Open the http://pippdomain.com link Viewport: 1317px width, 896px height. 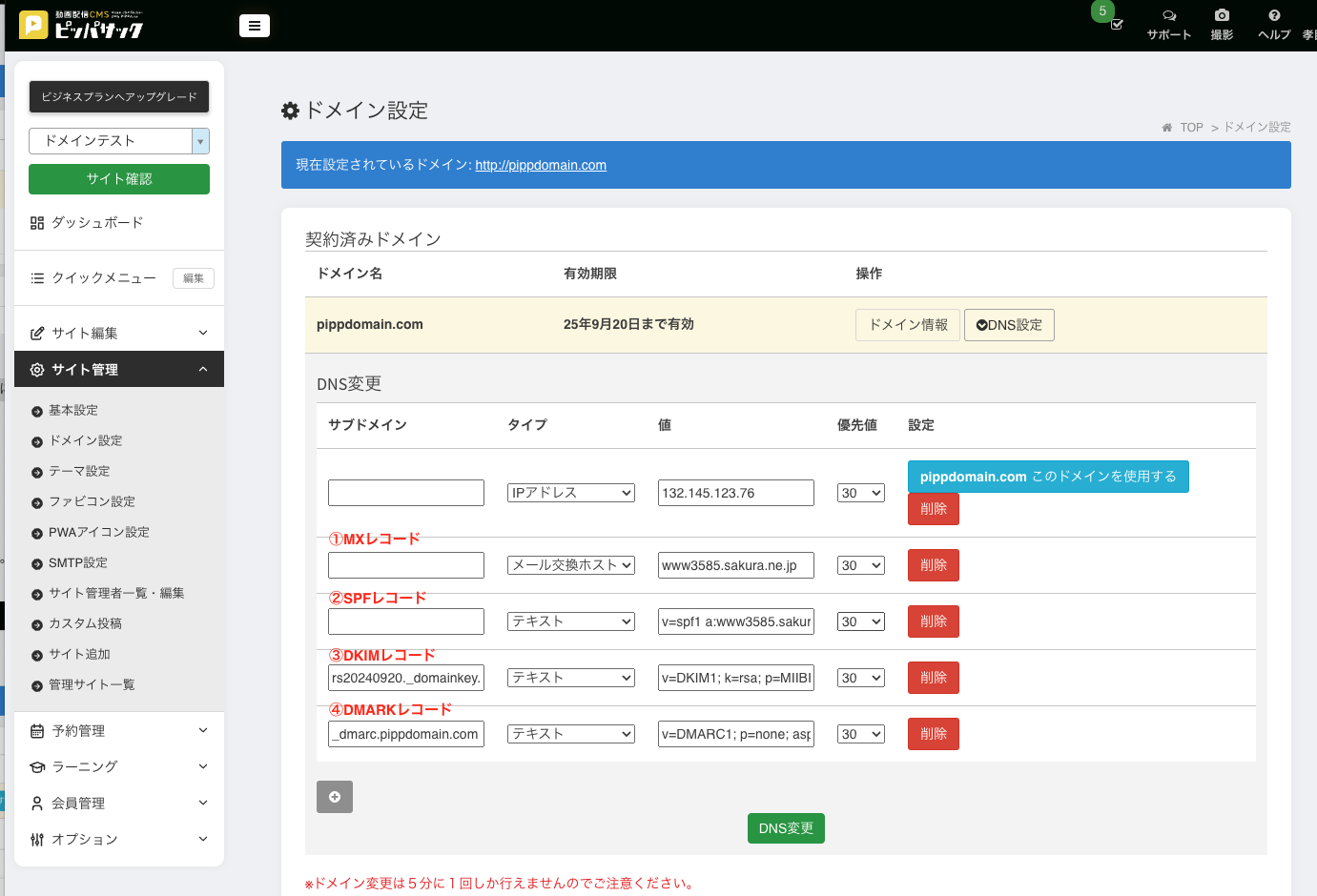point(541,166)
